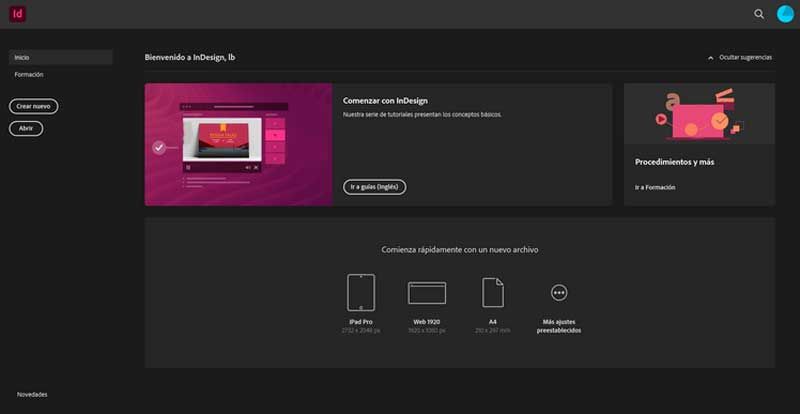
Task: Open the magenta tutorial preview thumbnail
Action: 238,144
